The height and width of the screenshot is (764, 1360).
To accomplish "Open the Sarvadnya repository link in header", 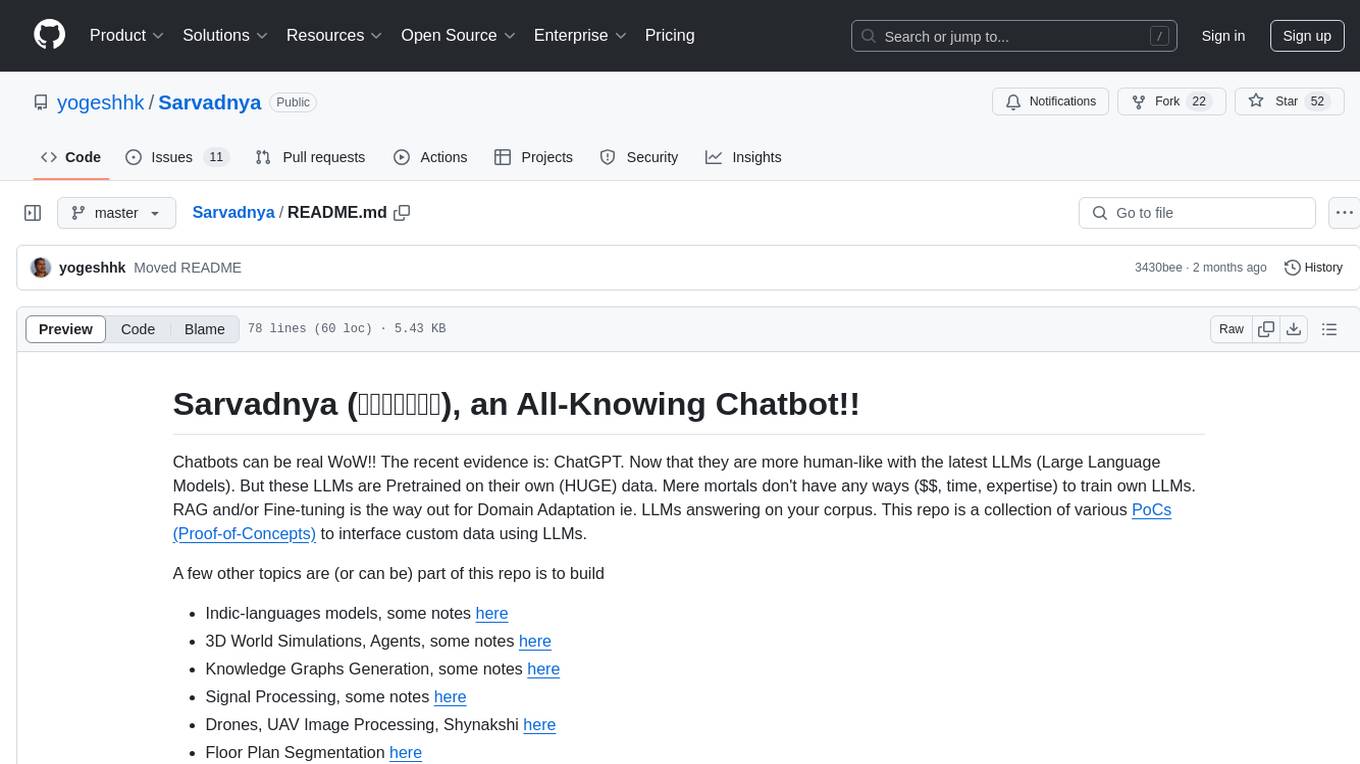I will (210, 102).
